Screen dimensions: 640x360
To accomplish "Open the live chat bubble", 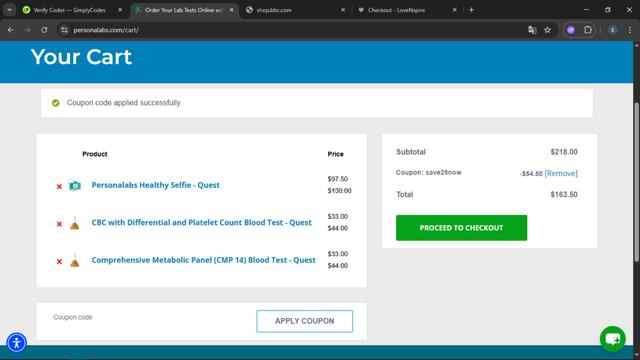I will pyautogui.click(x=613, y=339).
